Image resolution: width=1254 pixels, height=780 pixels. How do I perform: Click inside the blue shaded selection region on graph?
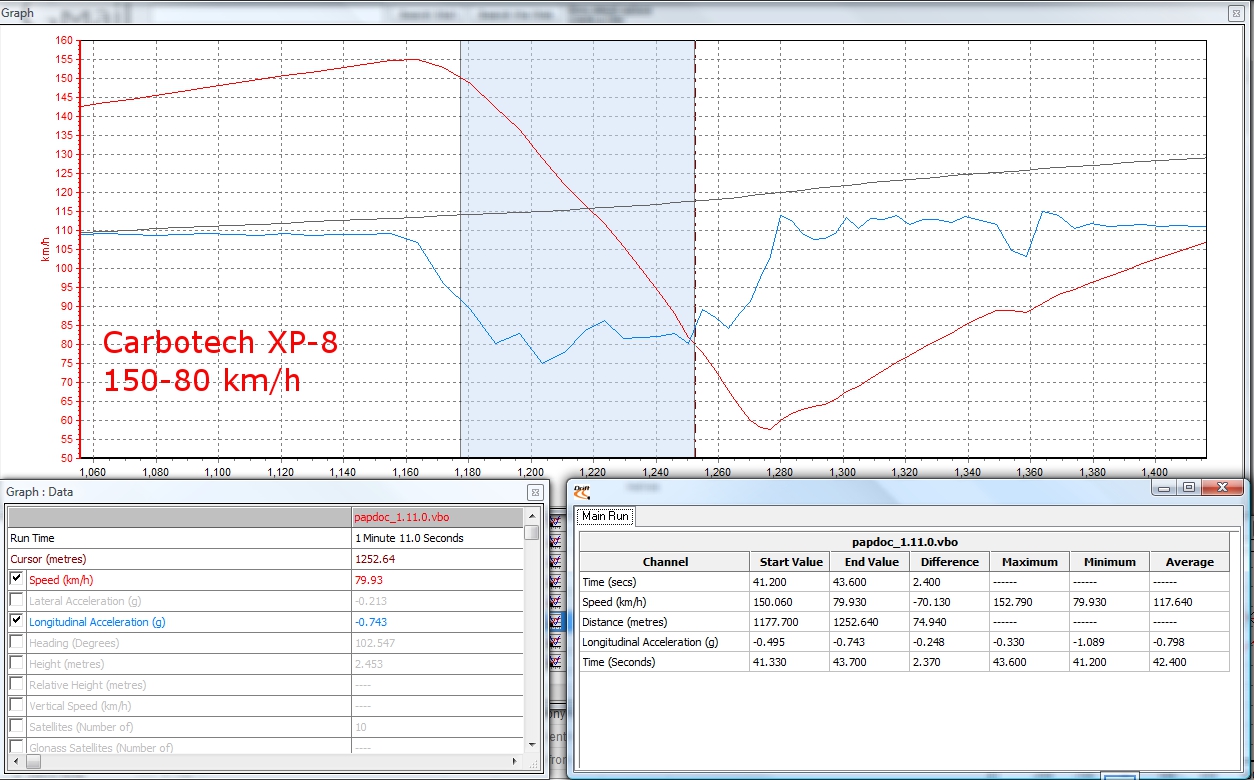pos(577,250)
